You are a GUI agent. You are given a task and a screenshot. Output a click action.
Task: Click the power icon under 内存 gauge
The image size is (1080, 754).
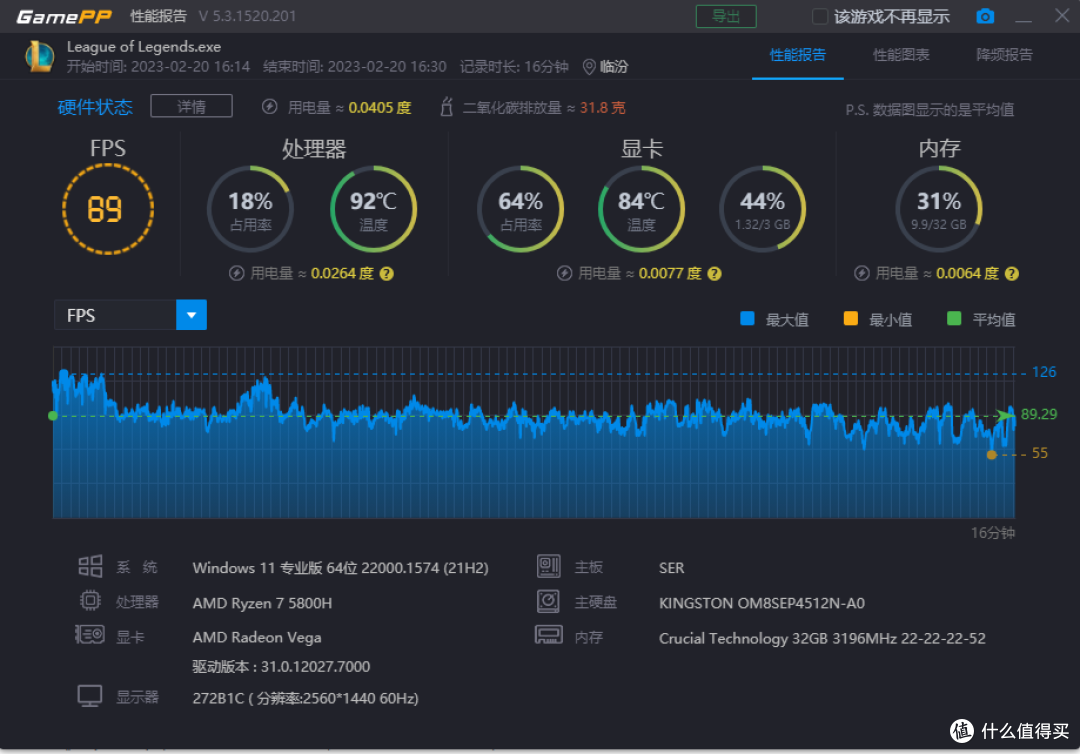click(861, 273)
